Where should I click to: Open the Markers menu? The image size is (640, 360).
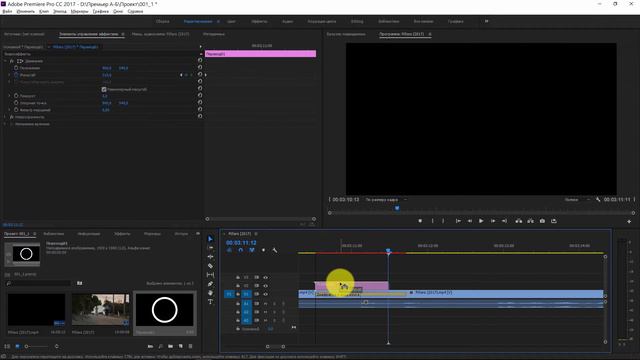(x=79, y=11)
